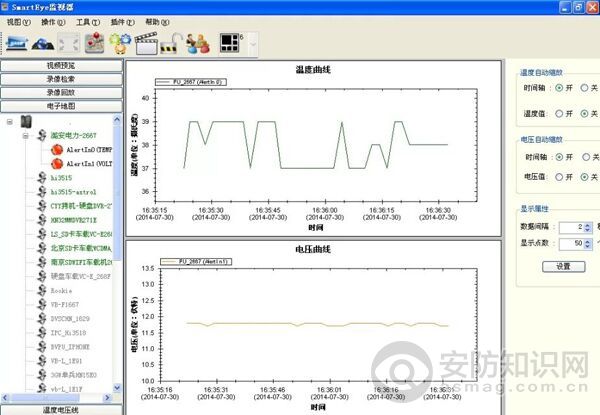Open the gears settings toolbar icon
Image resolution: width=600 pixels, height=415 pixels.
pyautogui.click(x=120, y=43)
